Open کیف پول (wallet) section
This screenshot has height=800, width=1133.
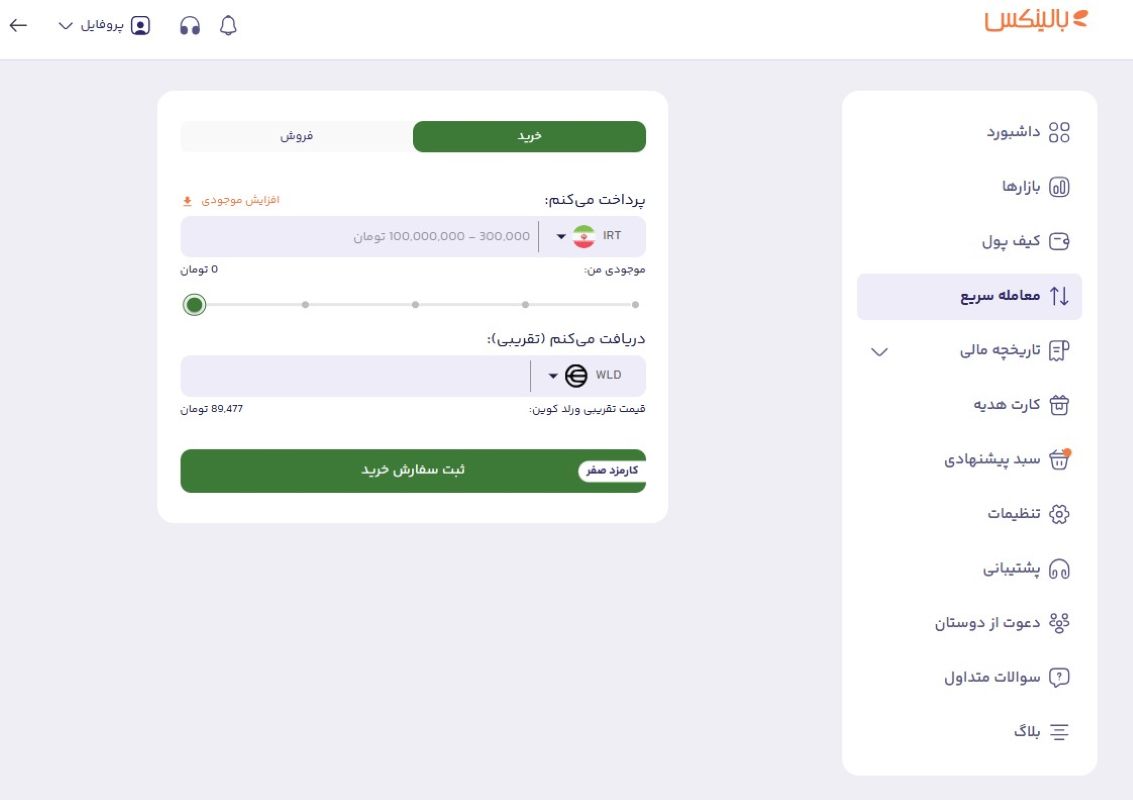click(1035, 241)
